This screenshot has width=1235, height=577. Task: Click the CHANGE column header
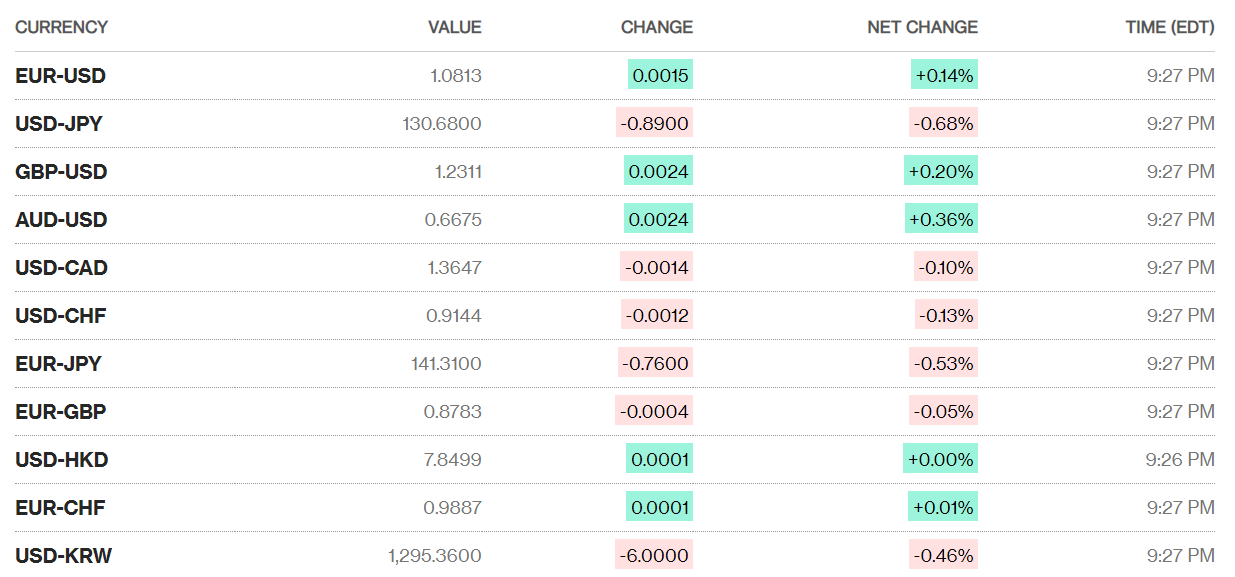[x=656, y=27]
